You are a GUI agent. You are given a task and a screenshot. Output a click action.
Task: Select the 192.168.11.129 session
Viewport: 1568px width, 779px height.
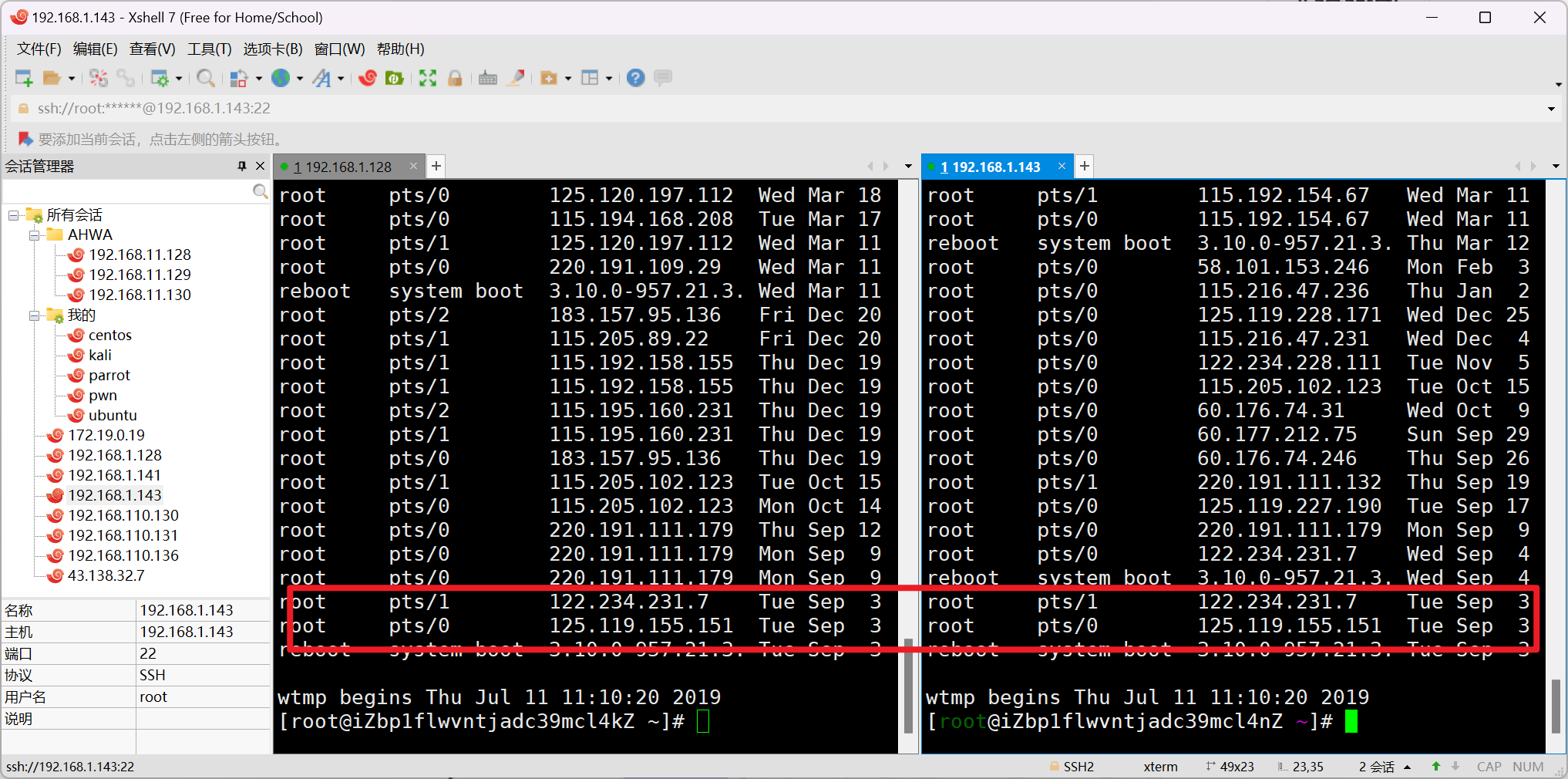point(140,275)
